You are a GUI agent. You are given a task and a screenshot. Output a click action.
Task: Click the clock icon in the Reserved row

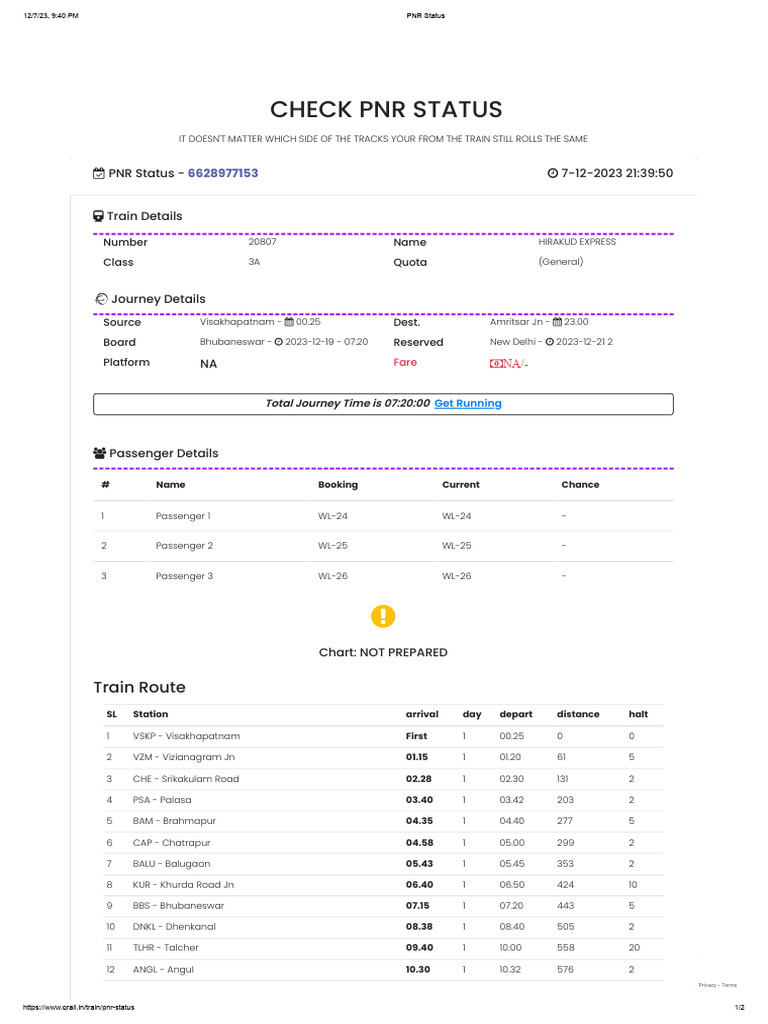[549, 342]
